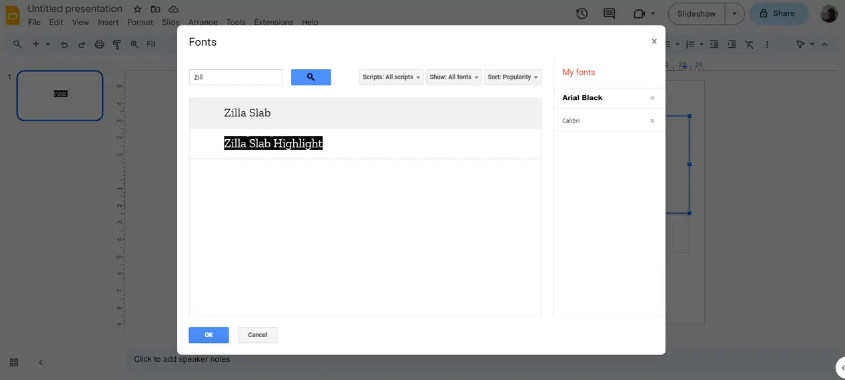
Task: Collapse the menus with chevron up
Action: [x=824, y=44]
